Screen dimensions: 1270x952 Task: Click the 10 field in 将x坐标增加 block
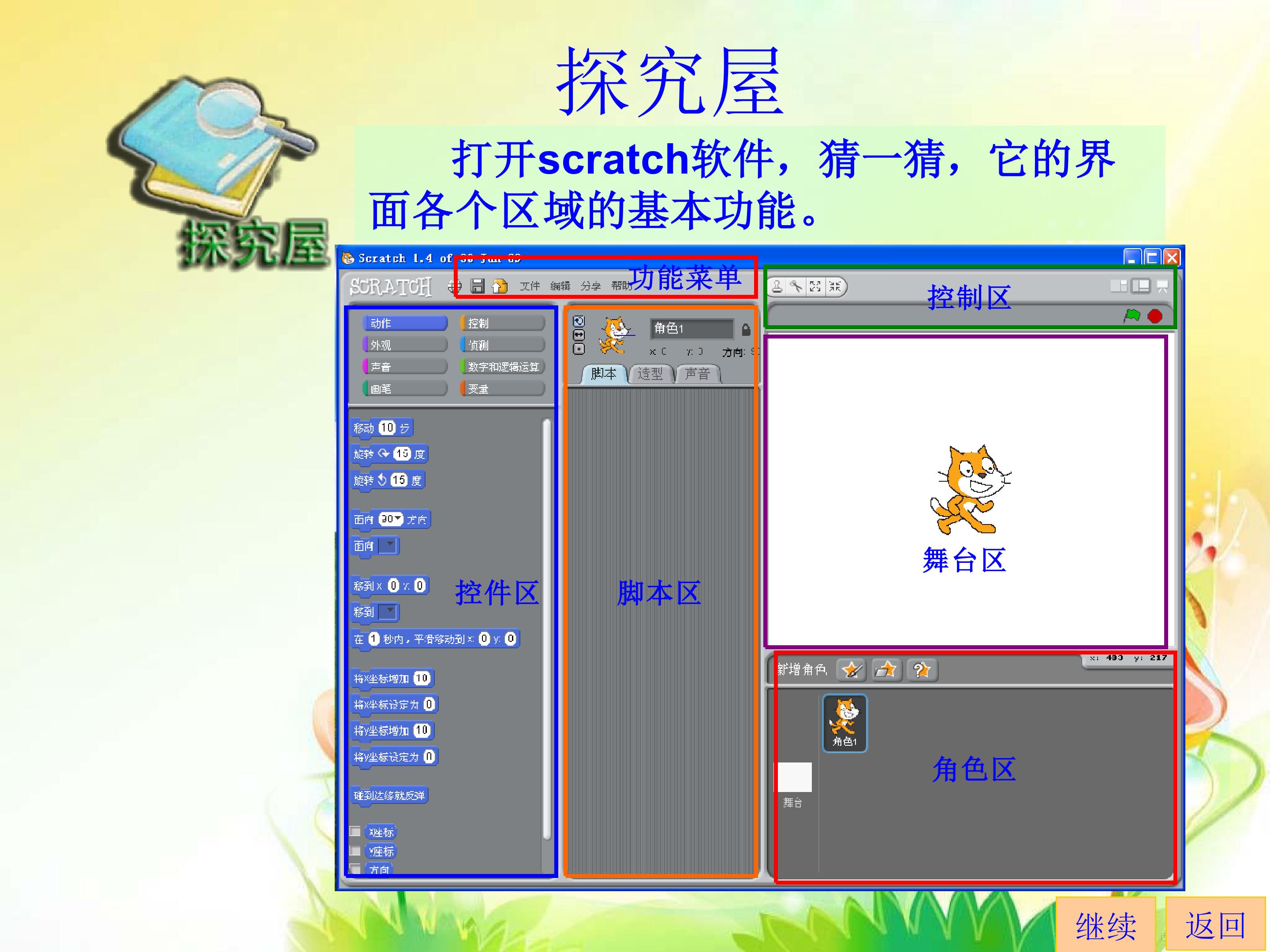point(422,678)
